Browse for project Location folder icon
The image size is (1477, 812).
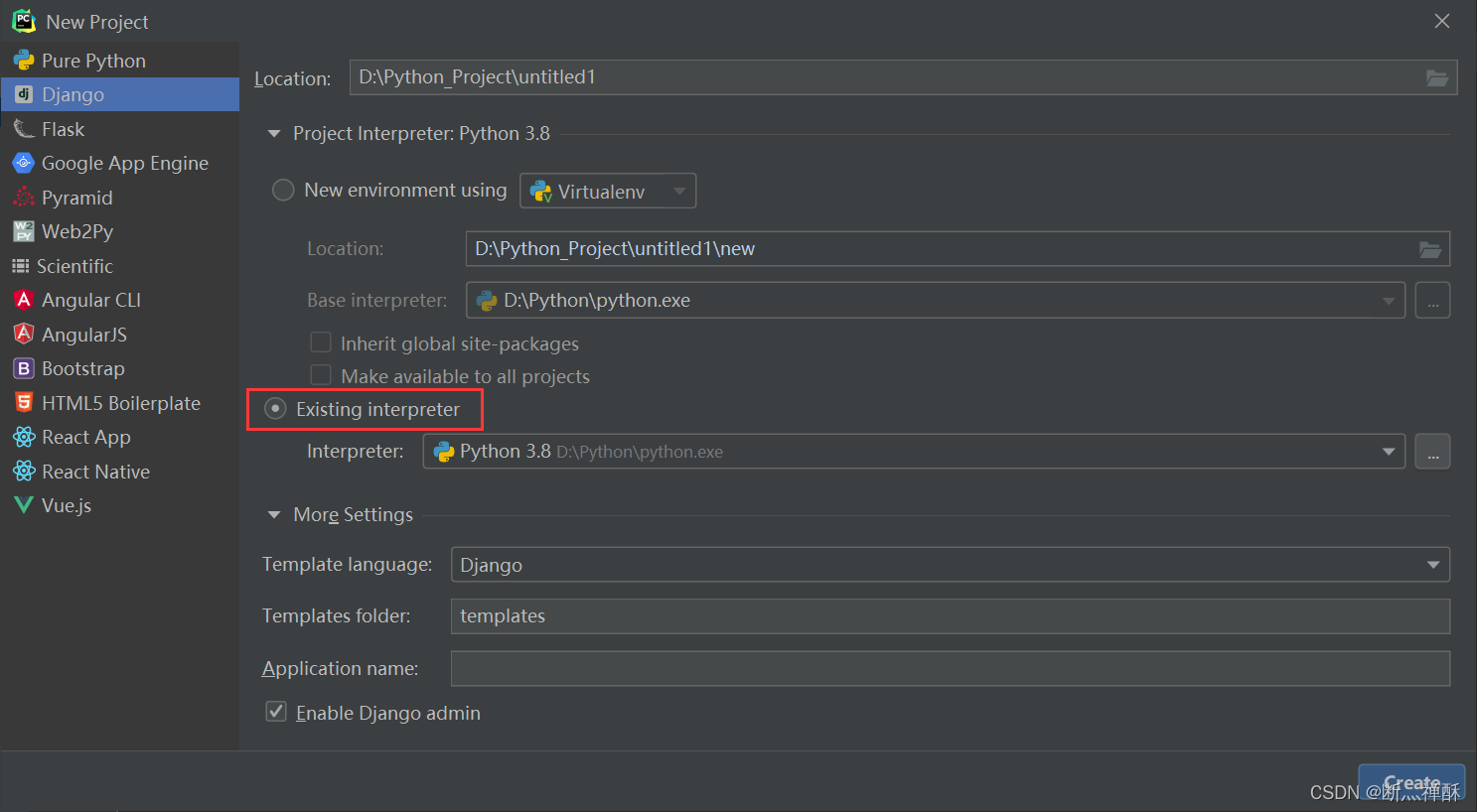tap(1437, 77)
